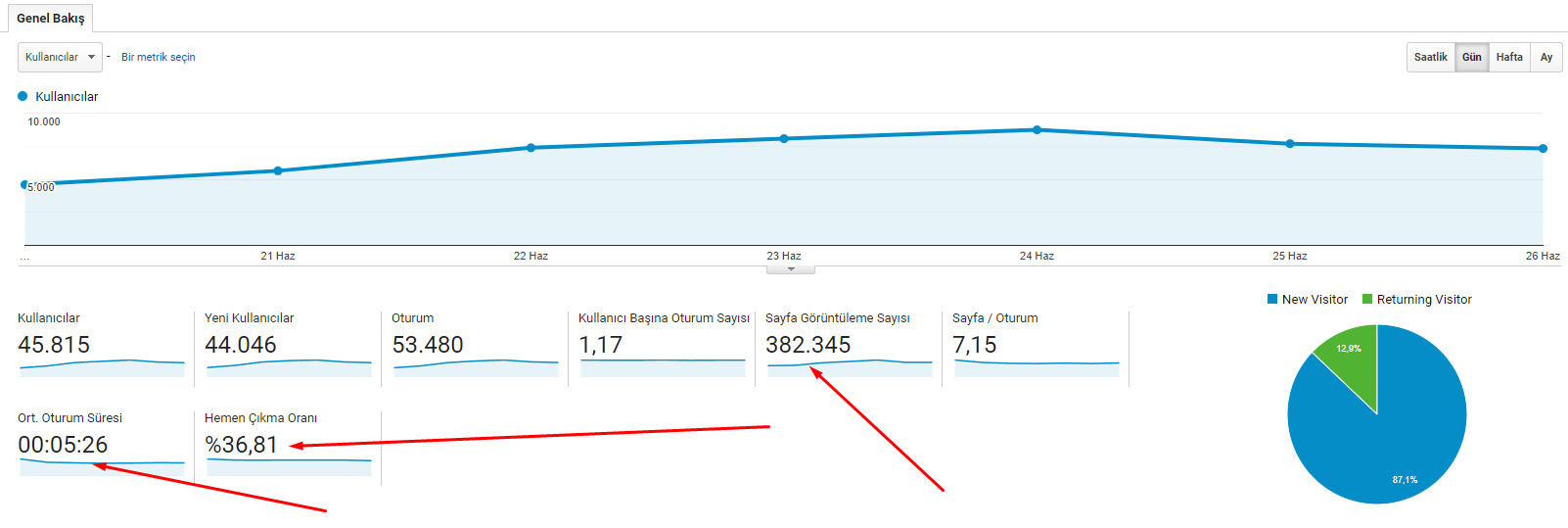1568x528 pixels.
Task: Collapse the chart using the bottom arrow handle
Action: click(791, 269)
